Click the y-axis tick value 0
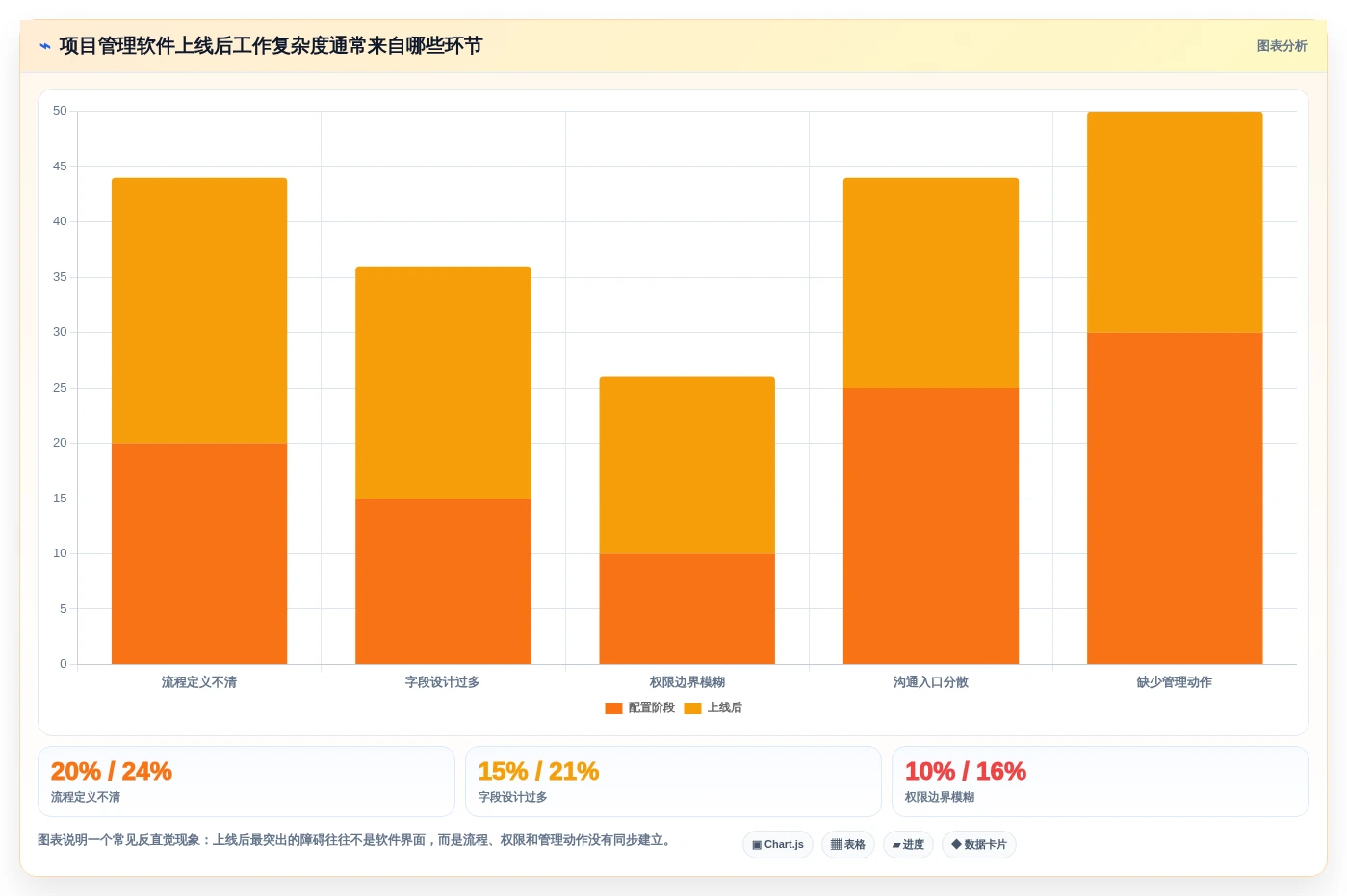Image resolution: width=1347 pixels, height=896 pixels. (x=64, y=664)
